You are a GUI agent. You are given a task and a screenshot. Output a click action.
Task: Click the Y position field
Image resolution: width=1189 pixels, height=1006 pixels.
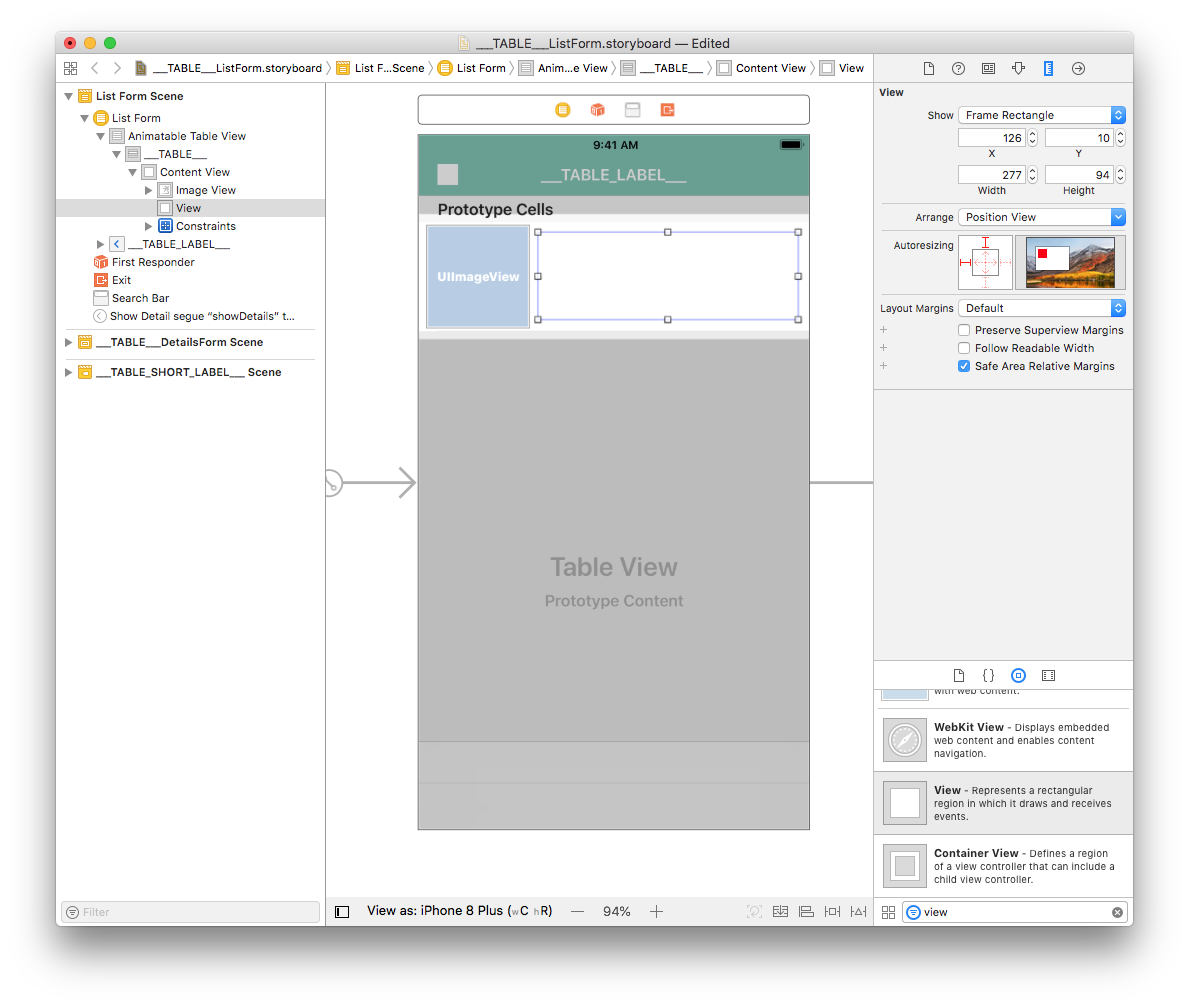1079,137
